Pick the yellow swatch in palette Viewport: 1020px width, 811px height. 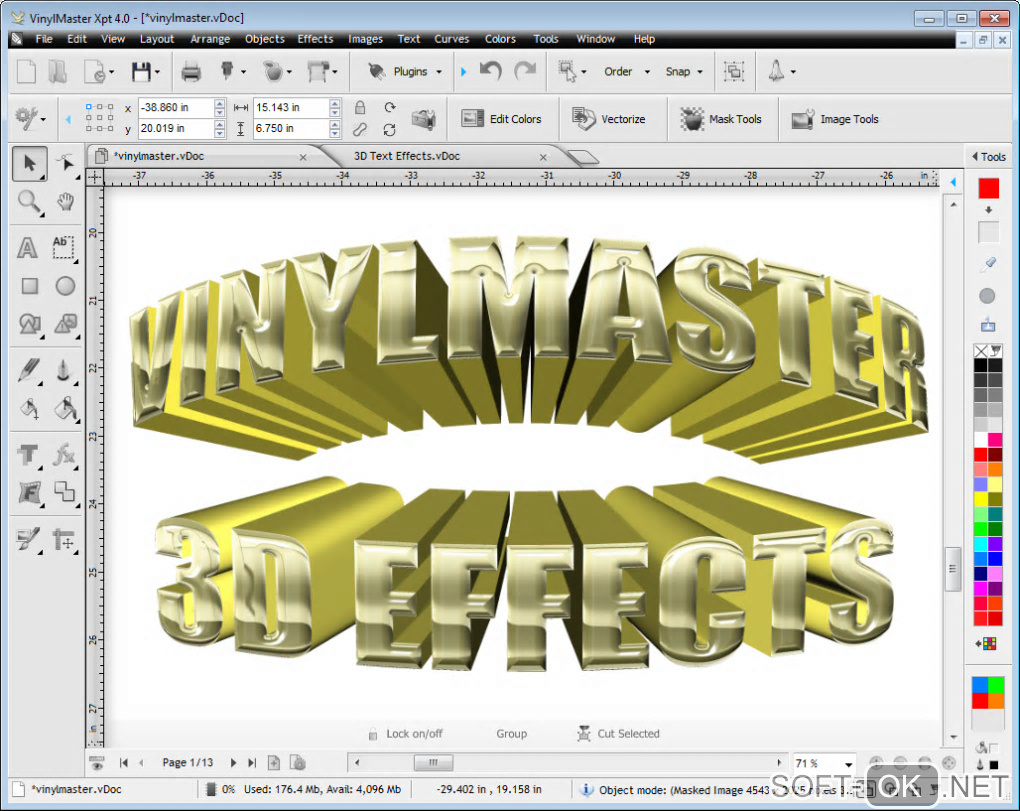[x=981, y=499]
